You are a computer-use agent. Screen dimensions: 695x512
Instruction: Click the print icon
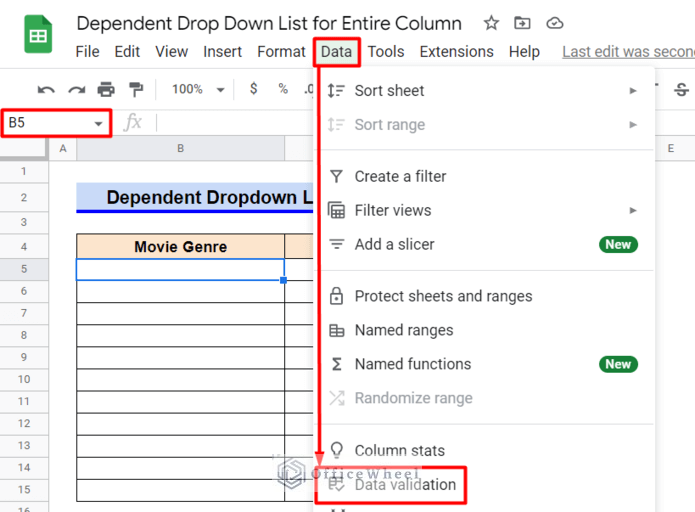tap(106, 90)
